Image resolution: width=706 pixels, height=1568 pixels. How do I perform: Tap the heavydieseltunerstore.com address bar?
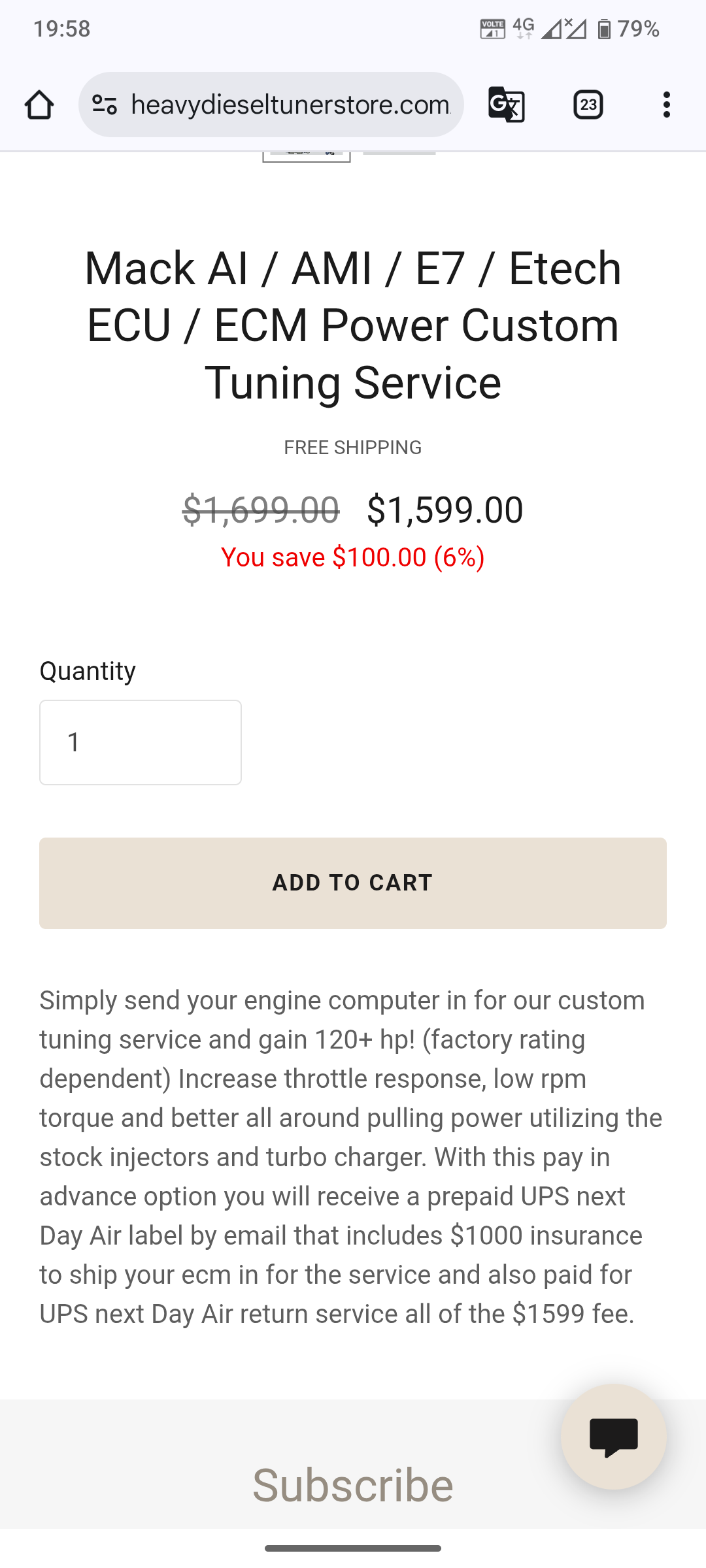[x=290, y=105]
